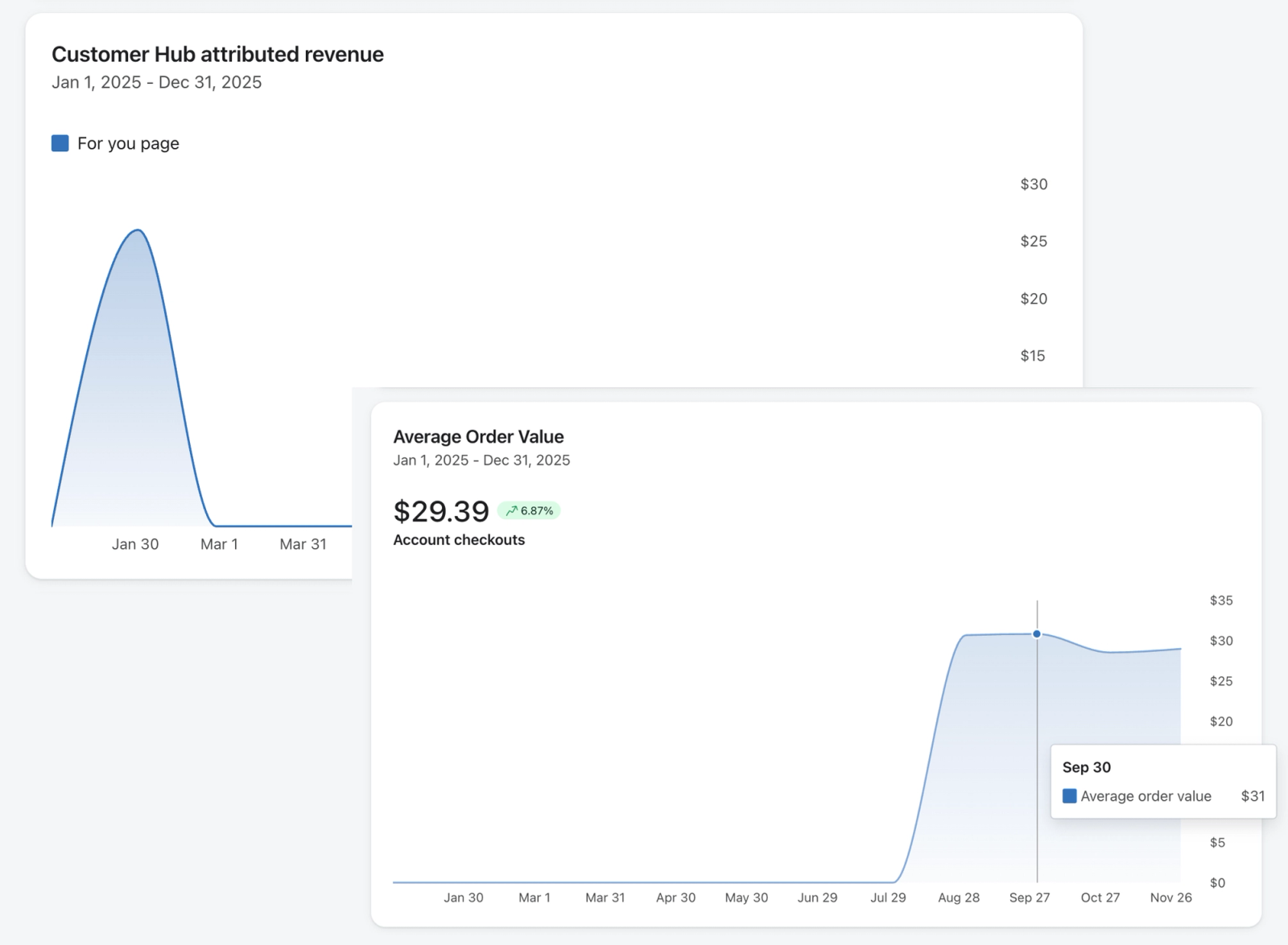Click the Sep 27 label on the order value chart
Viewport: 1288px width, 945px height.
pyautogui.click(x=1030, y=898)
